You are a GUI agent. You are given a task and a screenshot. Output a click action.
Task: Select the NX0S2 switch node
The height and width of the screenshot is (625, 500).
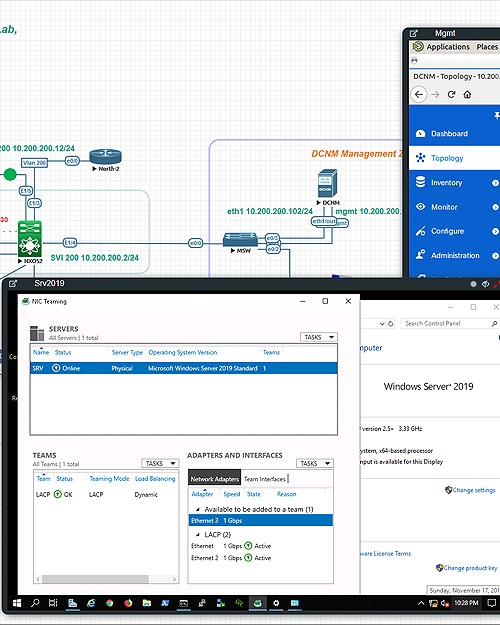click(30, 239)
